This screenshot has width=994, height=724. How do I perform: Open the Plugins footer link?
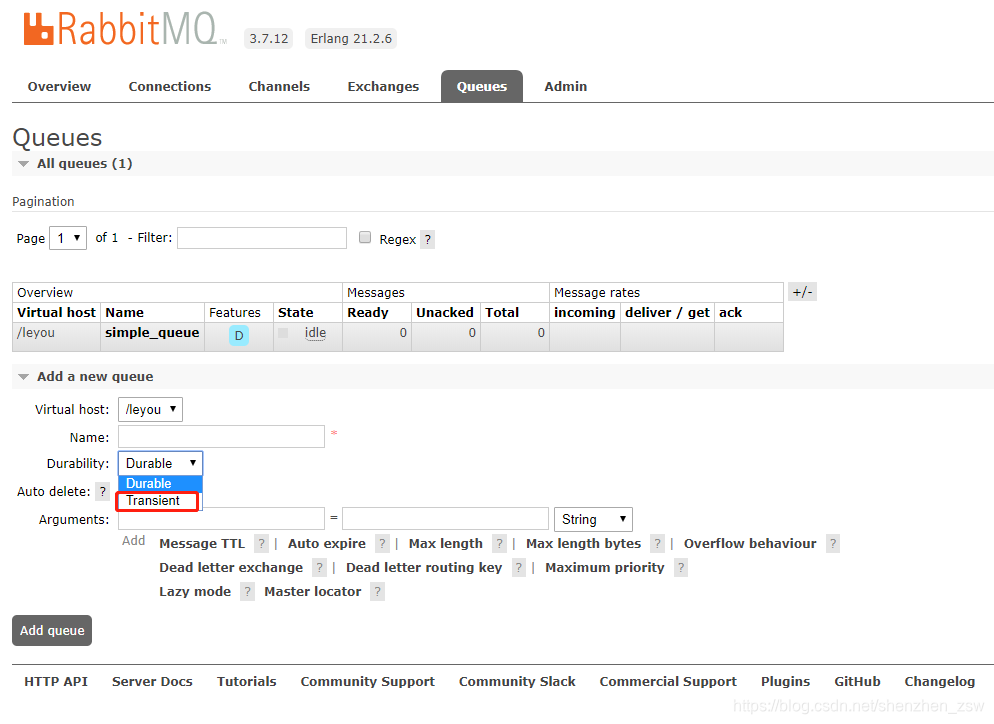pos(785,682)
